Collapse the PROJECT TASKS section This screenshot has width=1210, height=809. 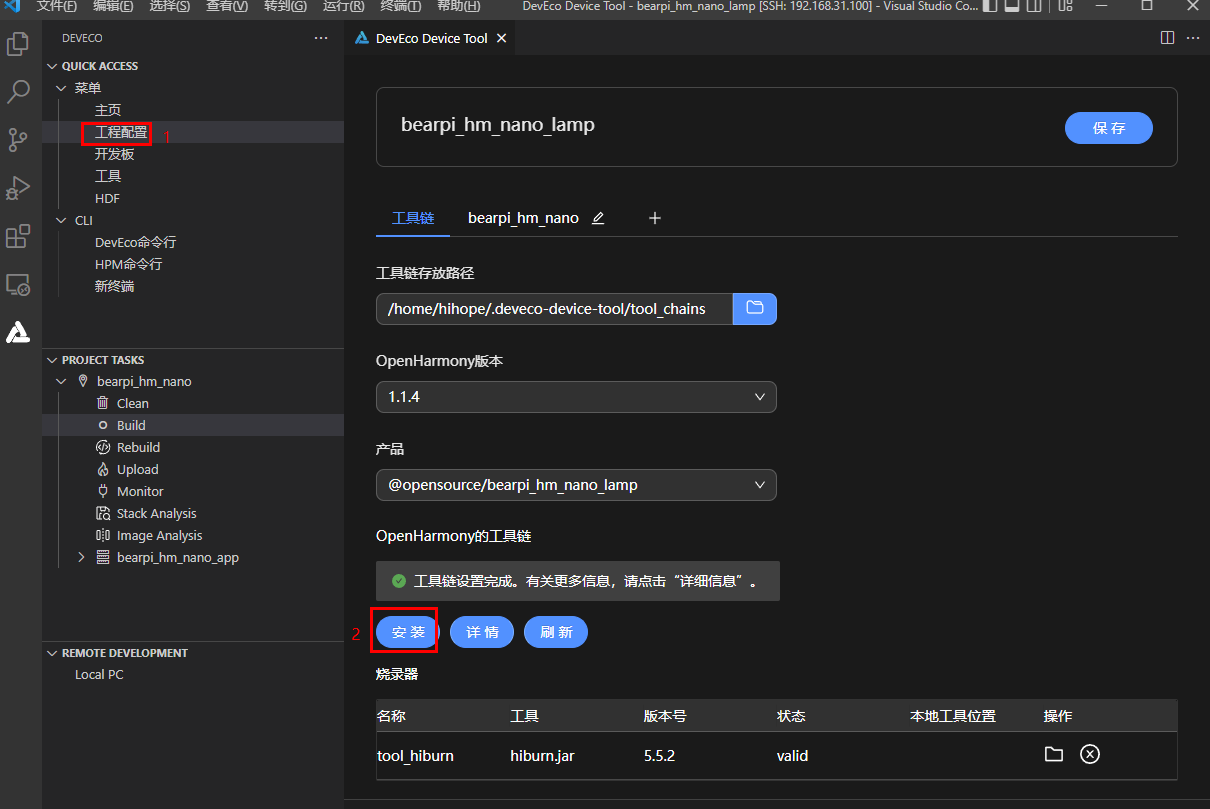53,360
